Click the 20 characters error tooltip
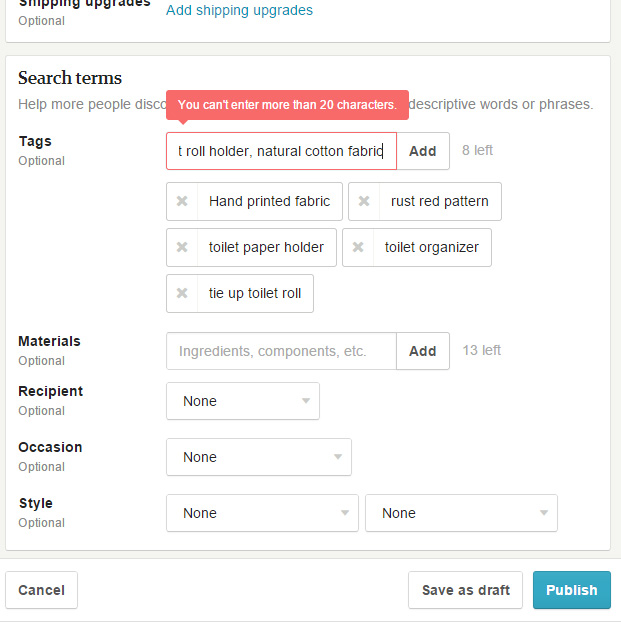Screen dimensions: 621x622 click(x=287, y=104)
